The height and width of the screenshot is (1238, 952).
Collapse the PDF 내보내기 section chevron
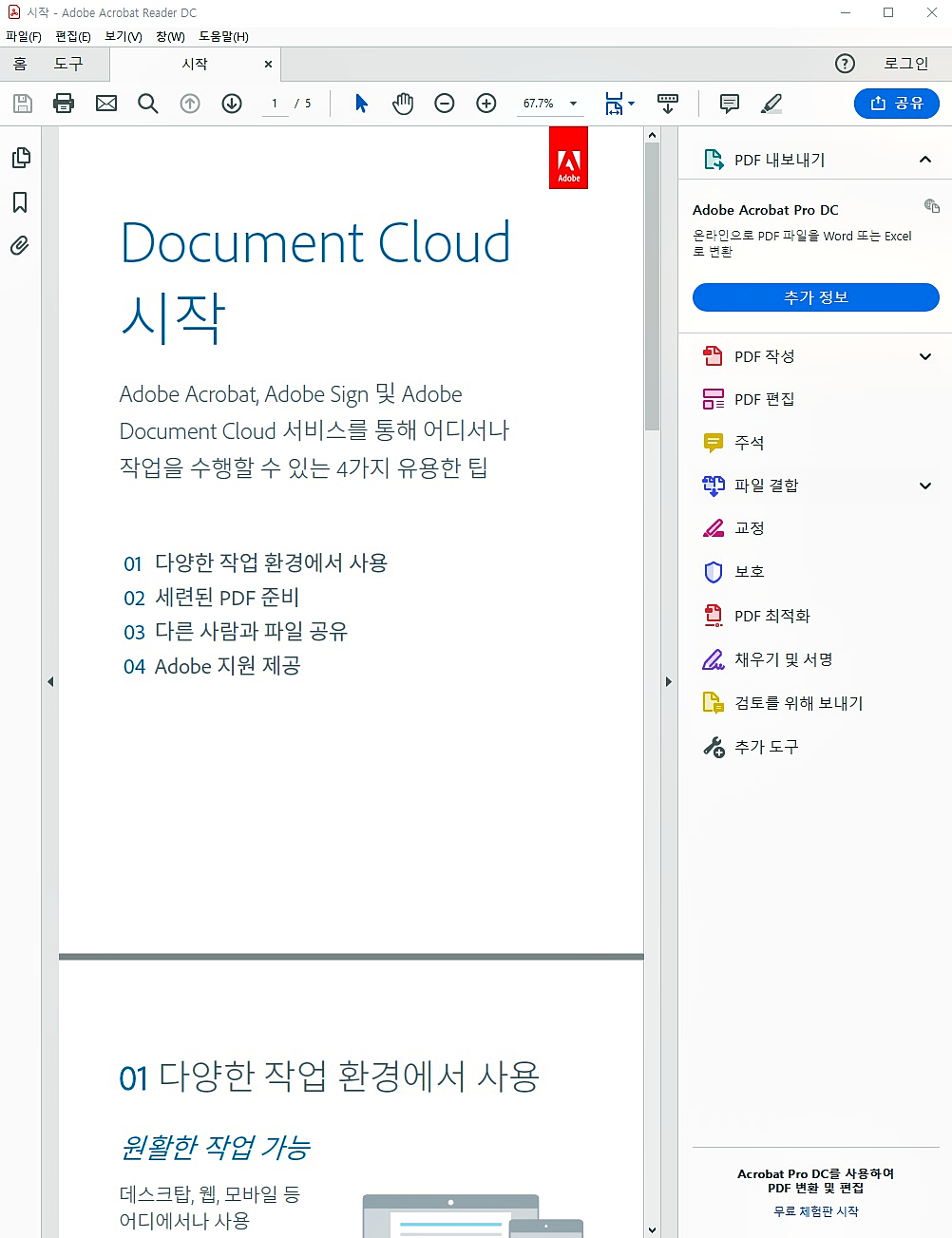click(925, 160)
